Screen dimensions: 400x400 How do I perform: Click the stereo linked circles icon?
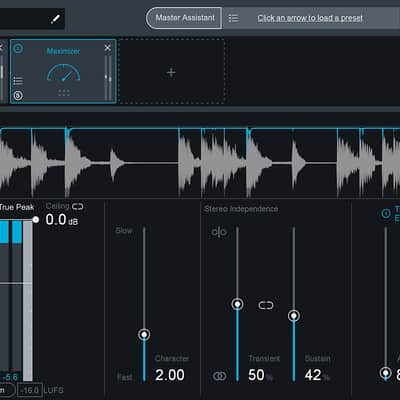pyautogui.click(x=219, y=376)
